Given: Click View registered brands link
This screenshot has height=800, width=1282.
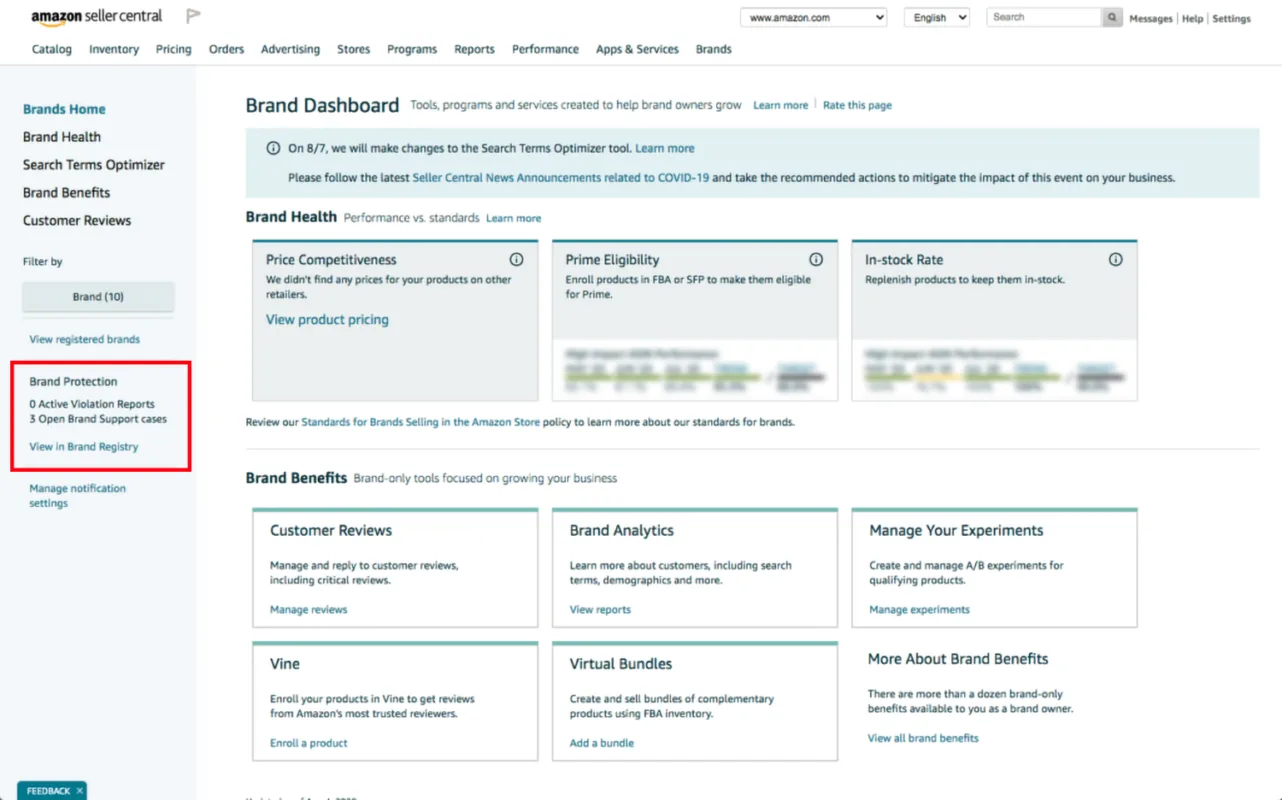Looking at the screenshot, I should 85,340.
